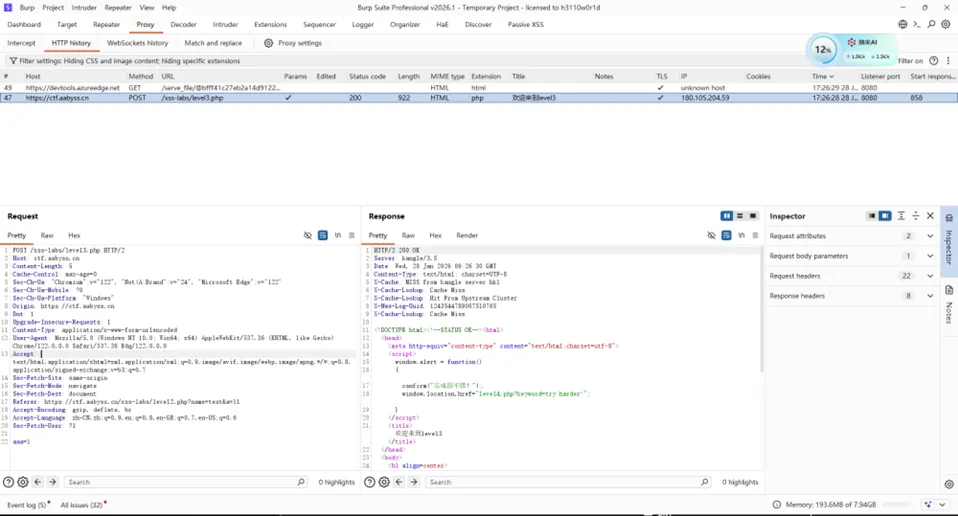
Task: Open the Burp menu
Action: (x=27, y=7)
